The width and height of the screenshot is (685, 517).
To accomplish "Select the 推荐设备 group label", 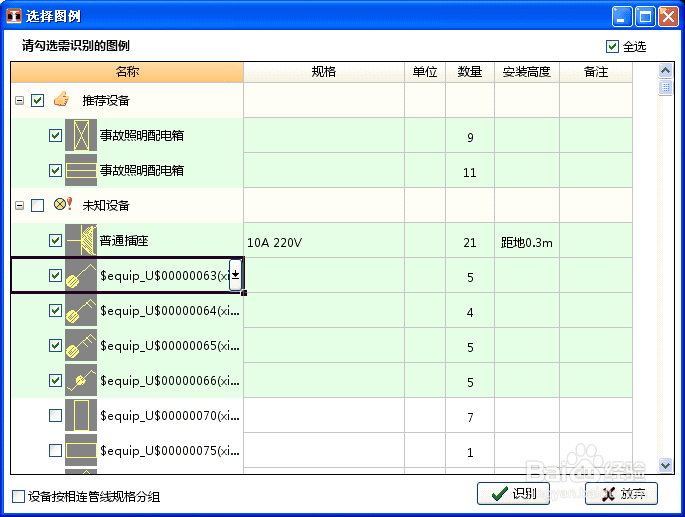I will point(106,101).
